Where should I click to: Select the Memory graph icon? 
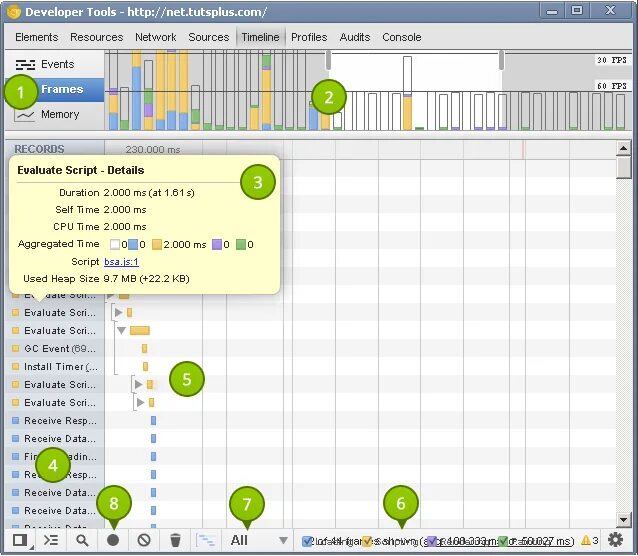coord(24,115)
